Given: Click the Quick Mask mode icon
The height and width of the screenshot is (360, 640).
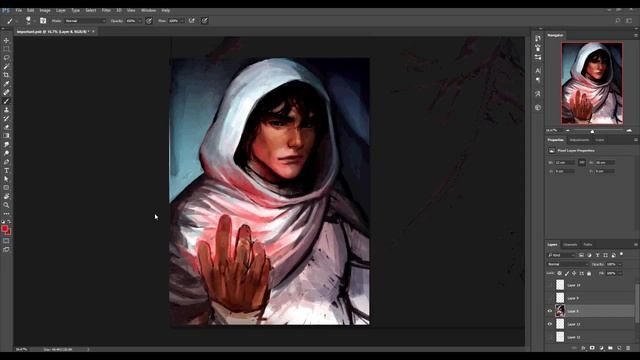Looking at the screenshot, I should (x=6, y=241).
